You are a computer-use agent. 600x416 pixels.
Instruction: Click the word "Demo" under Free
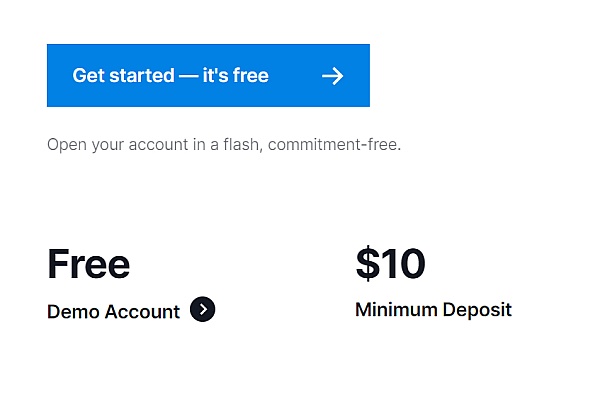73,312
